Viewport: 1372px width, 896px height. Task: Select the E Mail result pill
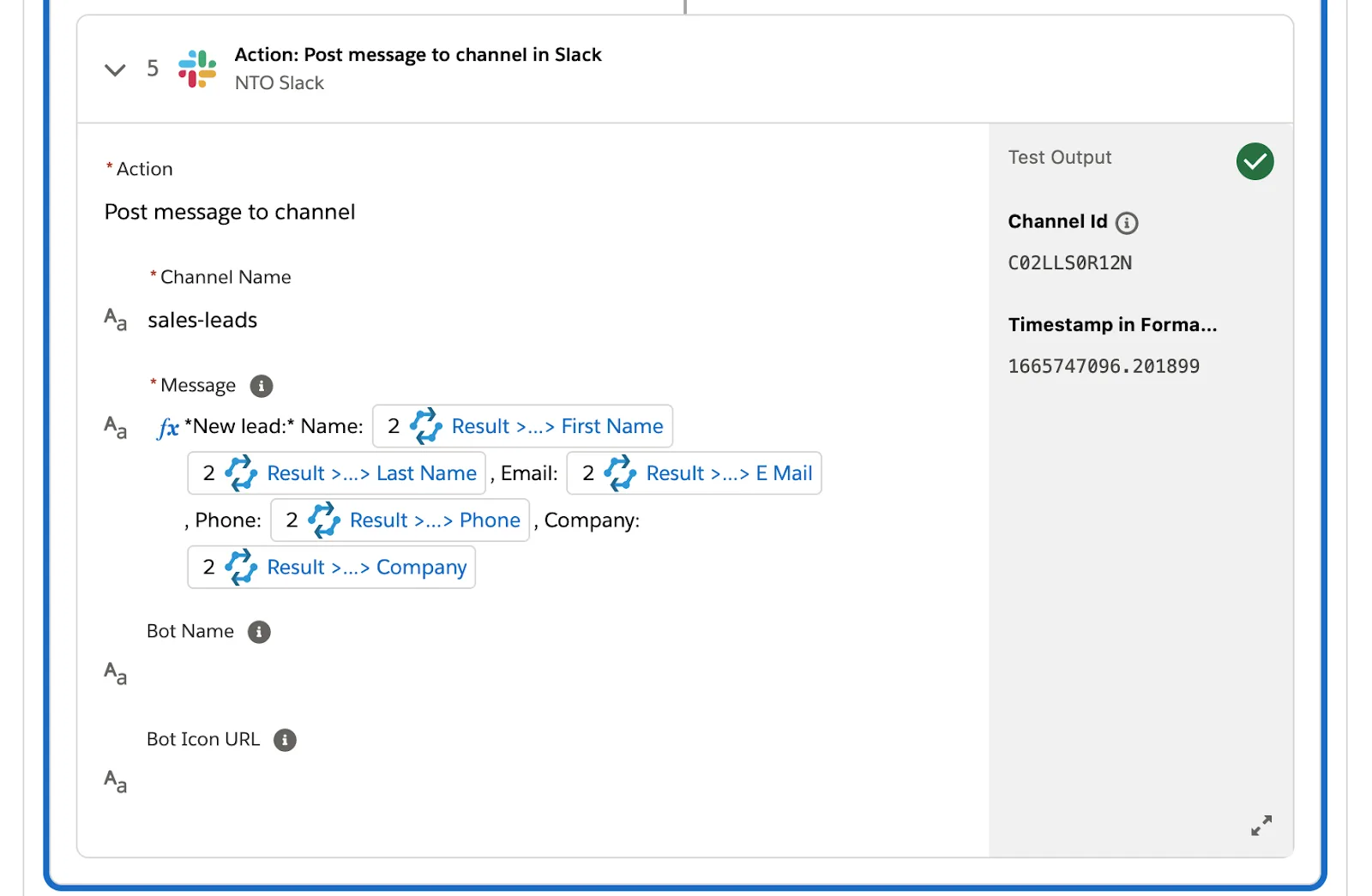[x=695, y=473]
